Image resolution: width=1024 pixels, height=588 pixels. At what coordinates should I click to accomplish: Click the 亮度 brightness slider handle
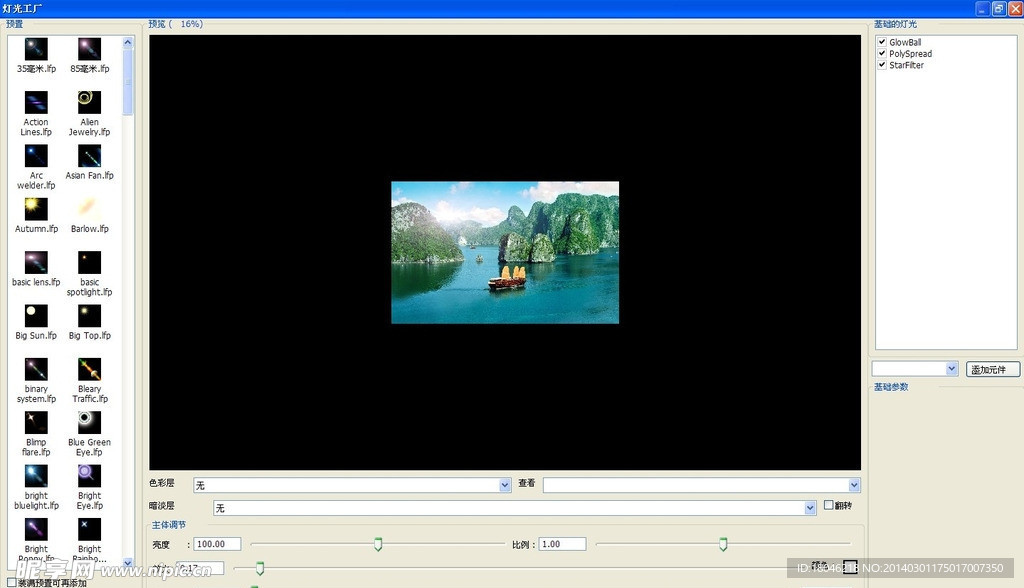point(378,544)
